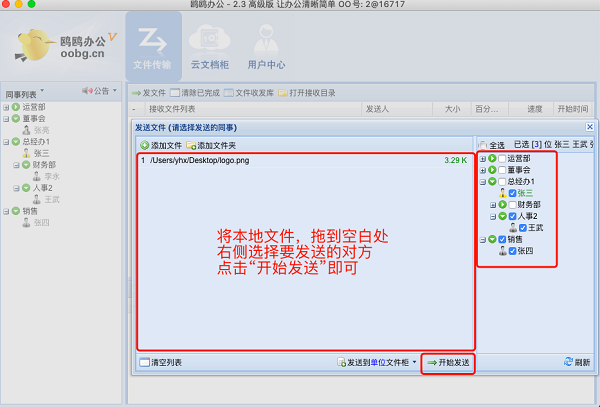Open the 文件传输 file transfer tab
Image resolution: width=600 pixels, height=407 pixels.
[153, 47]
